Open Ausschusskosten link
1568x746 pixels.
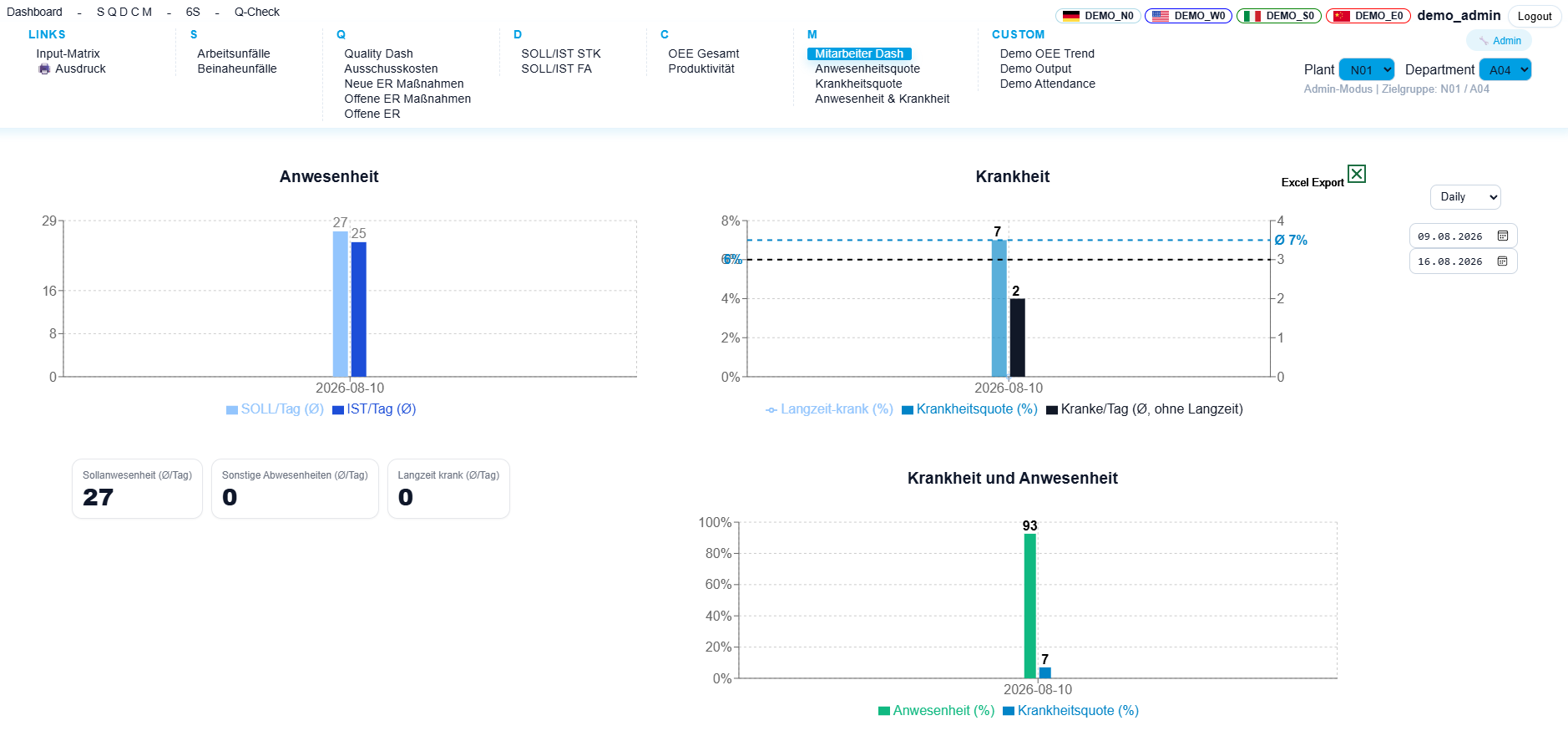click(x=391, y=69)
